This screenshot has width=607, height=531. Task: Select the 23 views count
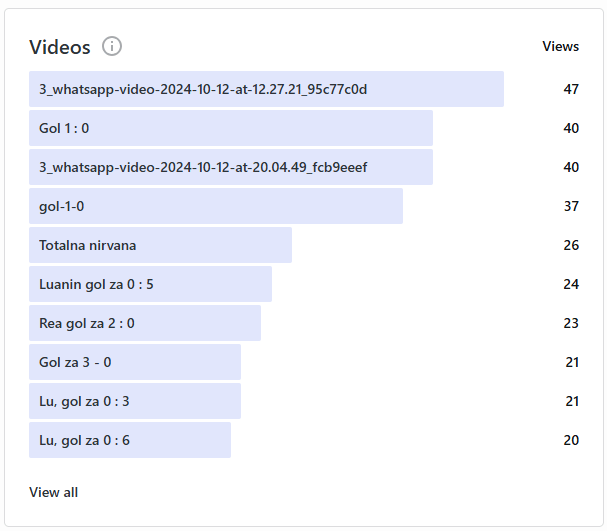(x=571, y=323)
